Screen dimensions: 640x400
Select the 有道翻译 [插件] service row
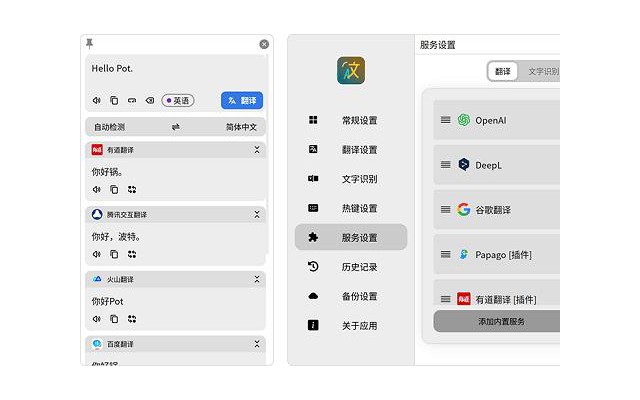point(497,294)
